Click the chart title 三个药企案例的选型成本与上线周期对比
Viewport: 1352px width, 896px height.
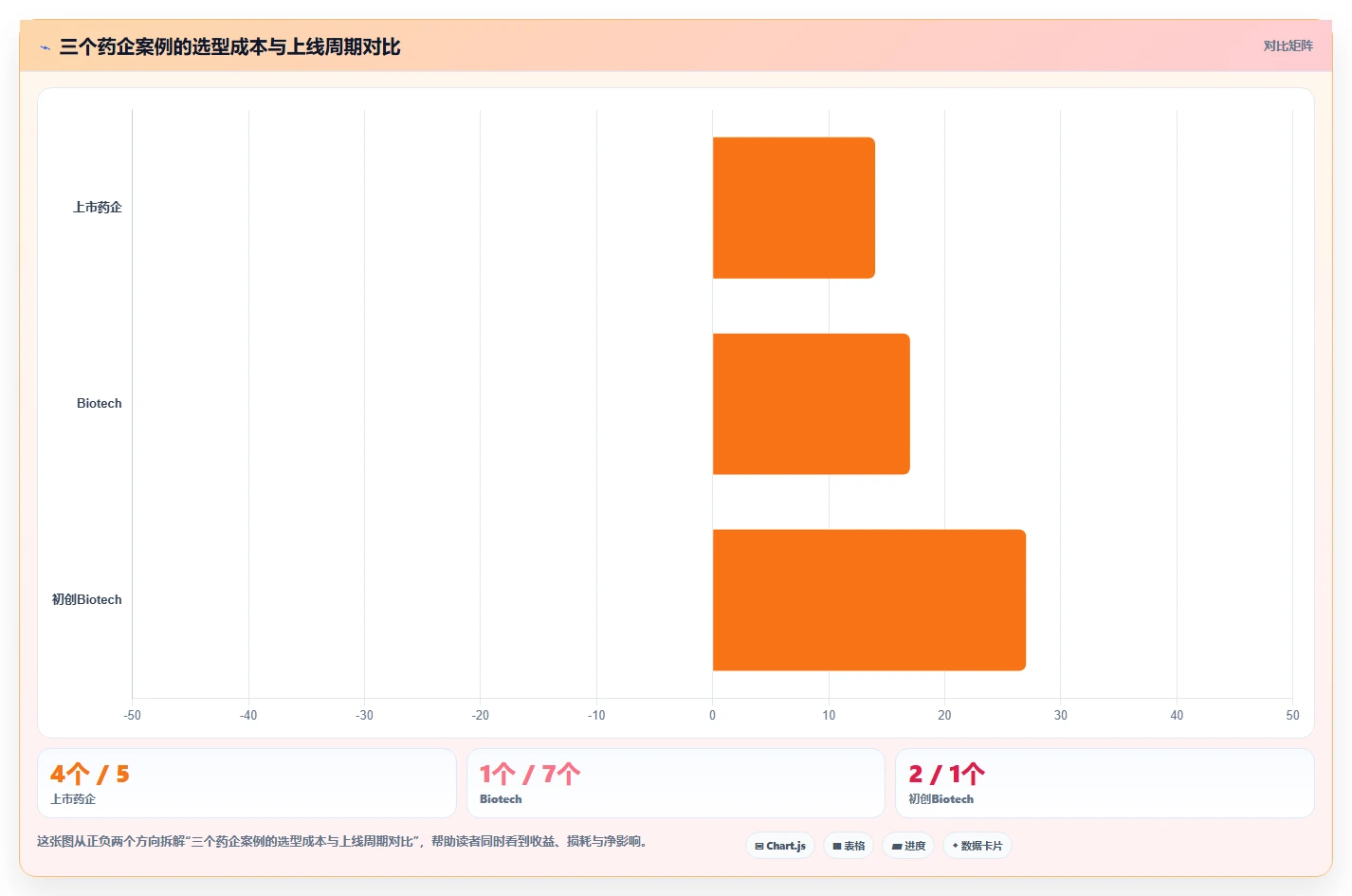pos(229,46)
